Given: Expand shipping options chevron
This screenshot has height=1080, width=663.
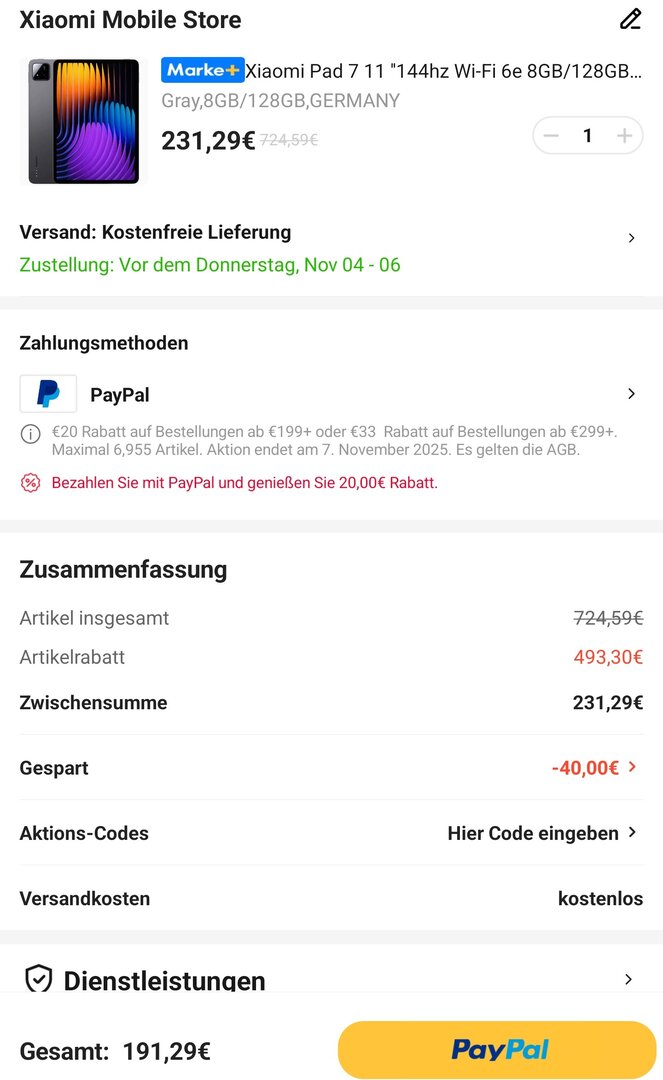Looking at the screenshot, I should (631, 238).
